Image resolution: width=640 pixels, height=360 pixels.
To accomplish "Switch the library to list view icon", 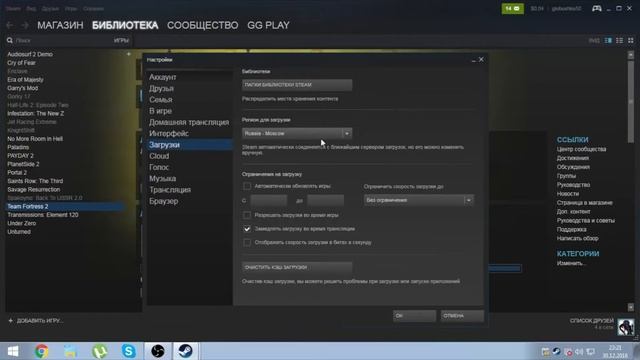I will point(620,40).
